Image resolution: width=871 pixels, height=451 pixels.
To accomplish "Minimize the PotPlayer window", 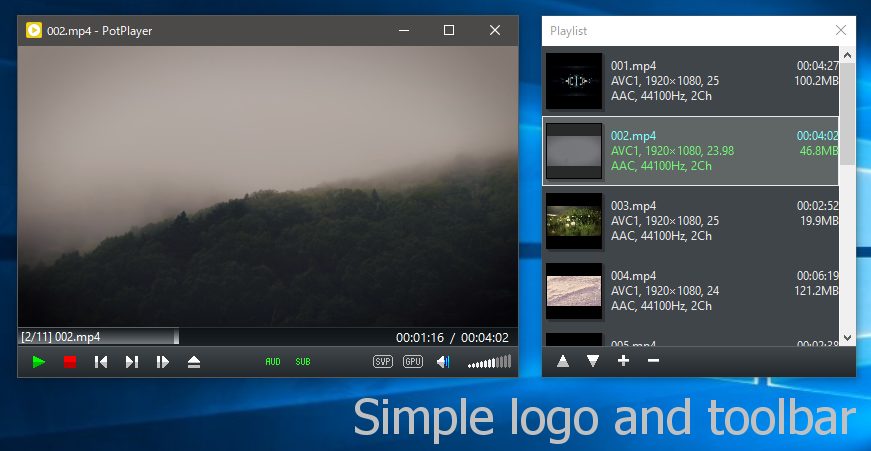I will pos(404,30).
